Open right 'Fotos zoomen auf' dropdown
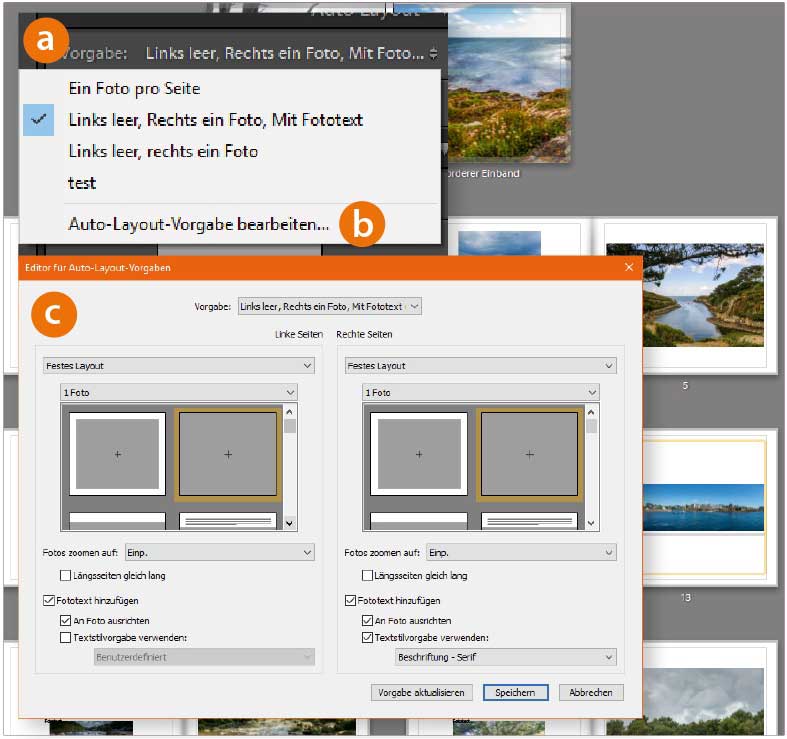 click(520, 552)
